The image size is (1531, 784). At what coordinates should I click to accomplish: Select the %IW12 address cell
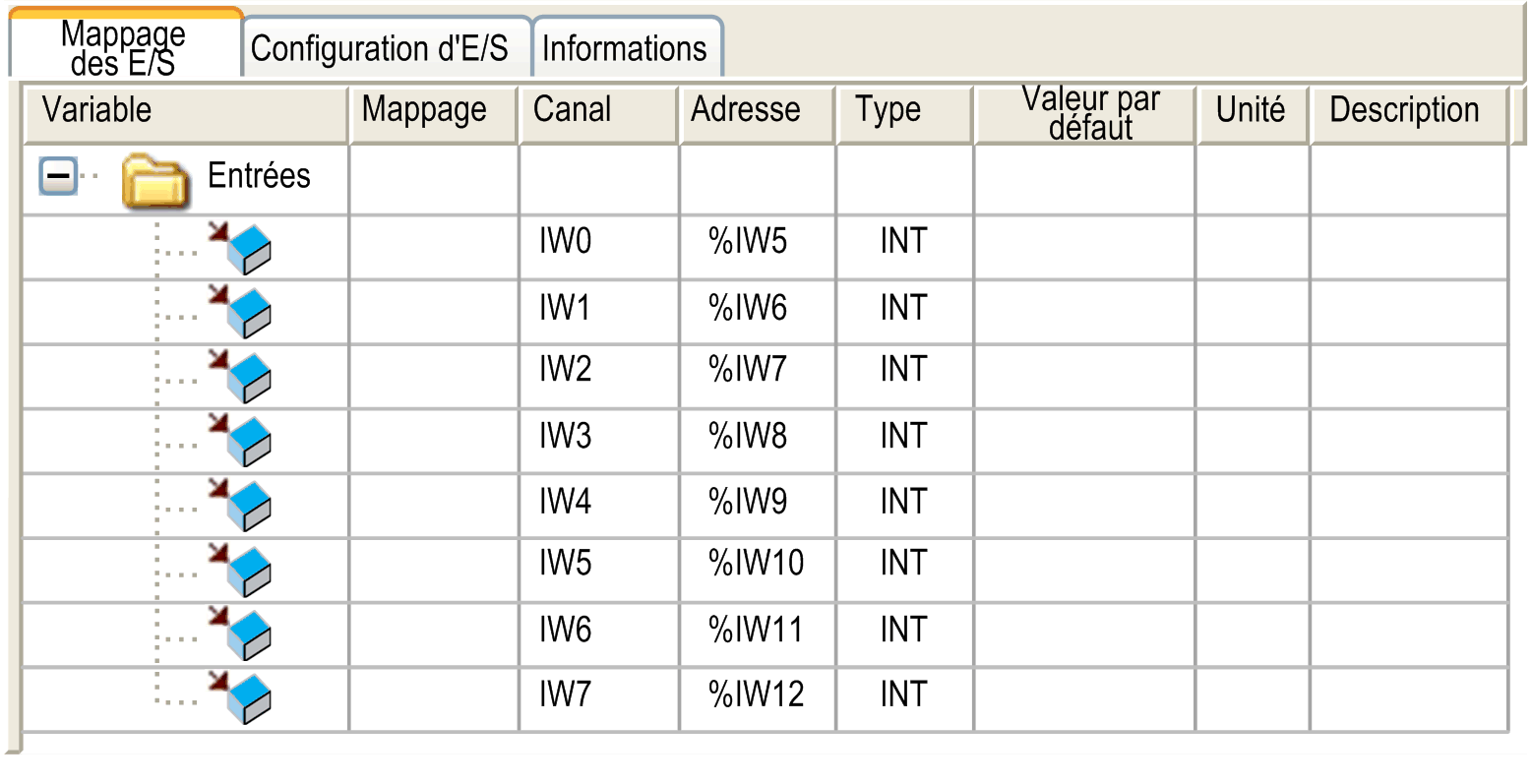(756, 698)
